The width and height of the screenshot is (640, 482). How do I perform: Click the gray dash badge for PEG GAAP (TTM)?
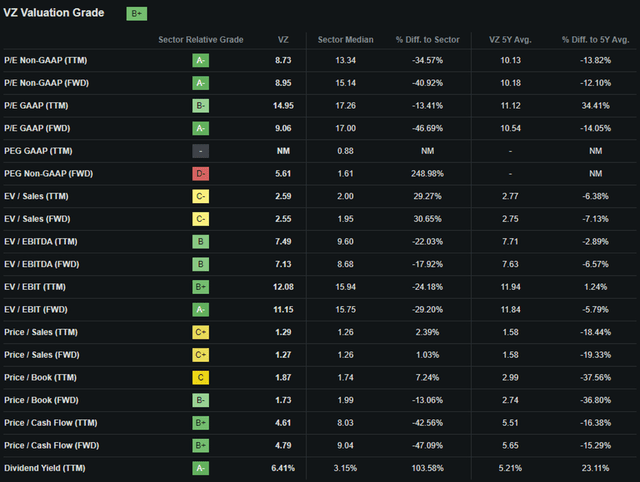pos(200,151)
